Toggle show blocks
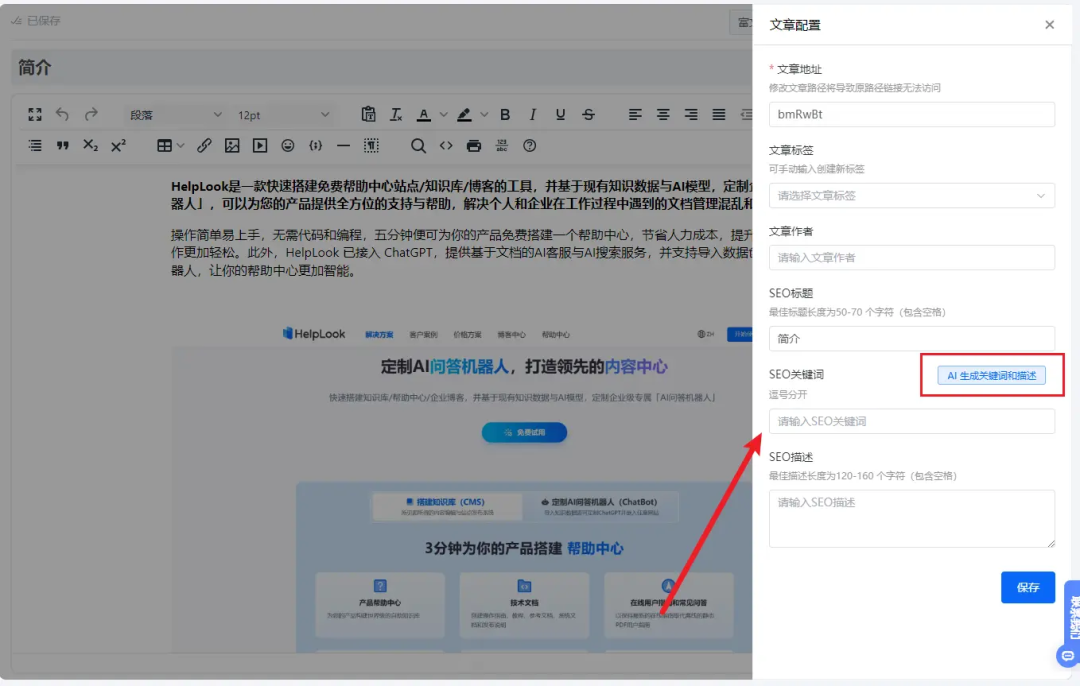 click(x=371, y=145)
